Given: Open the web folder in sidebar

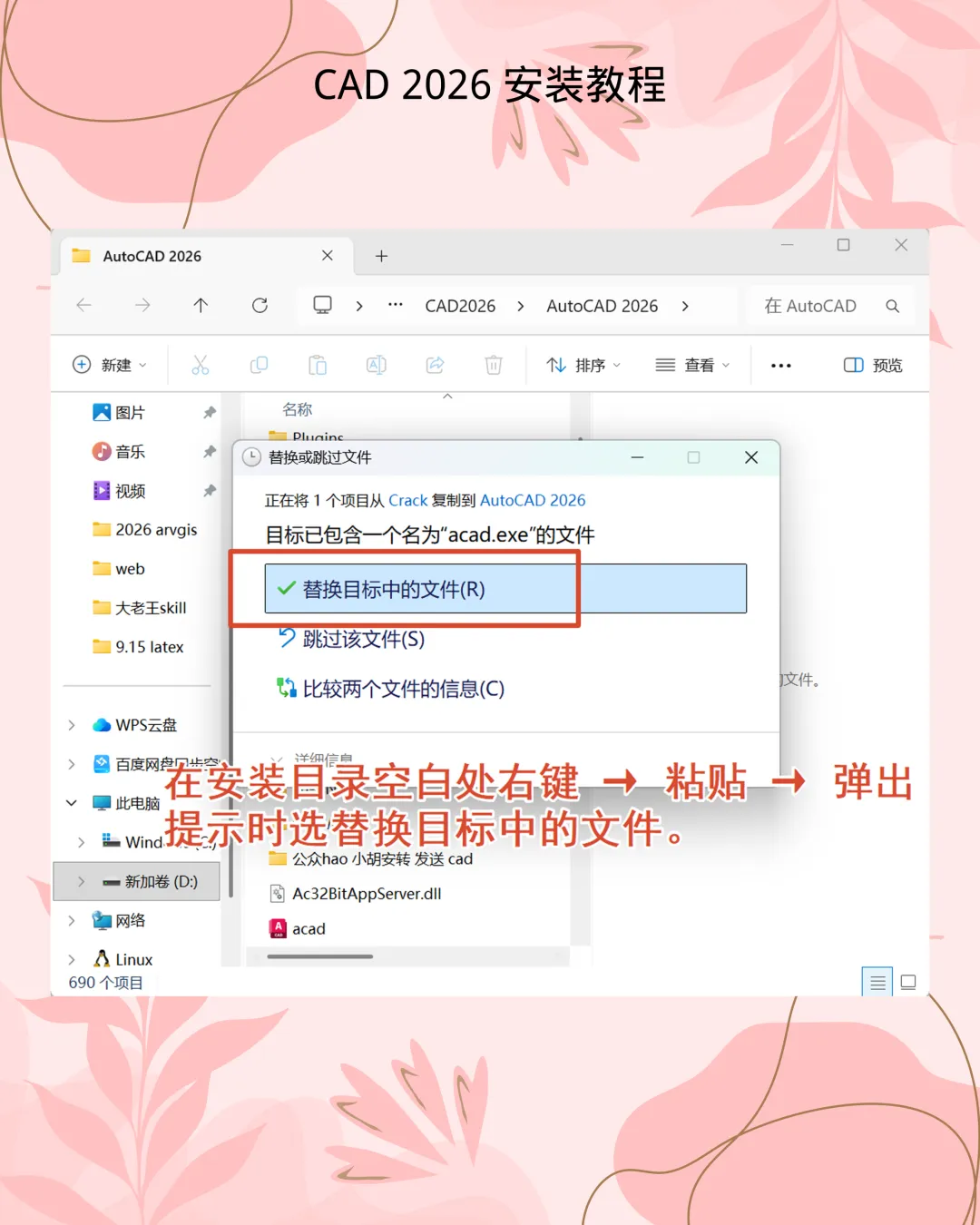Looking at the screenshot, I should 119,569.
